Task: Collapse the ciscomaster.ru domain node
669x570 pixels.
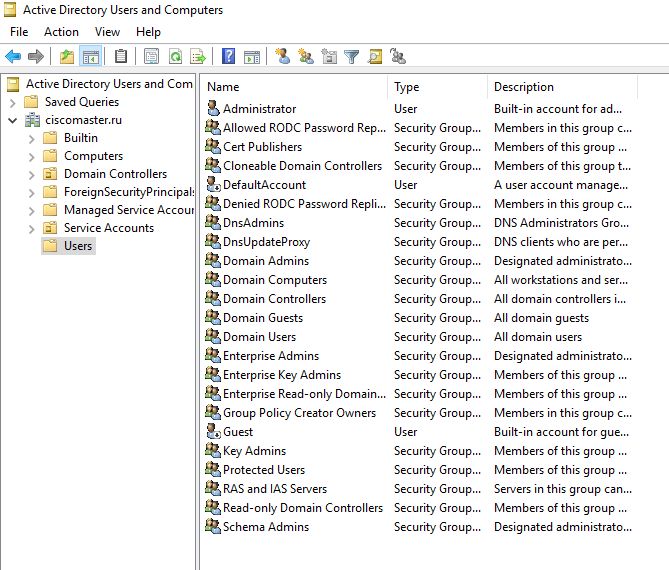Action: (13, 120)
